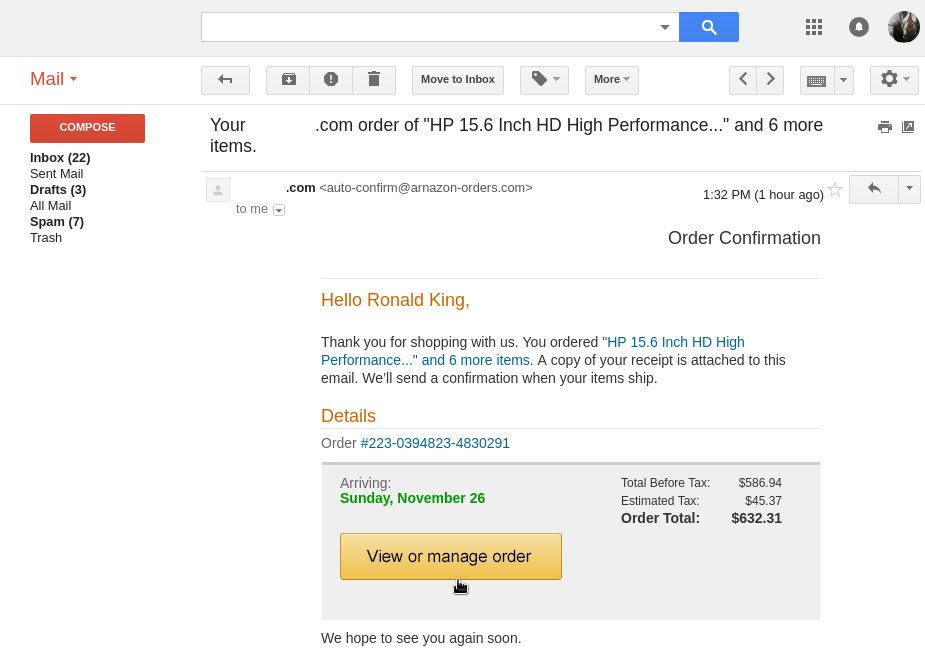Print the email using the printer icon
Viewport: 925px width, 655px height.
885,127
